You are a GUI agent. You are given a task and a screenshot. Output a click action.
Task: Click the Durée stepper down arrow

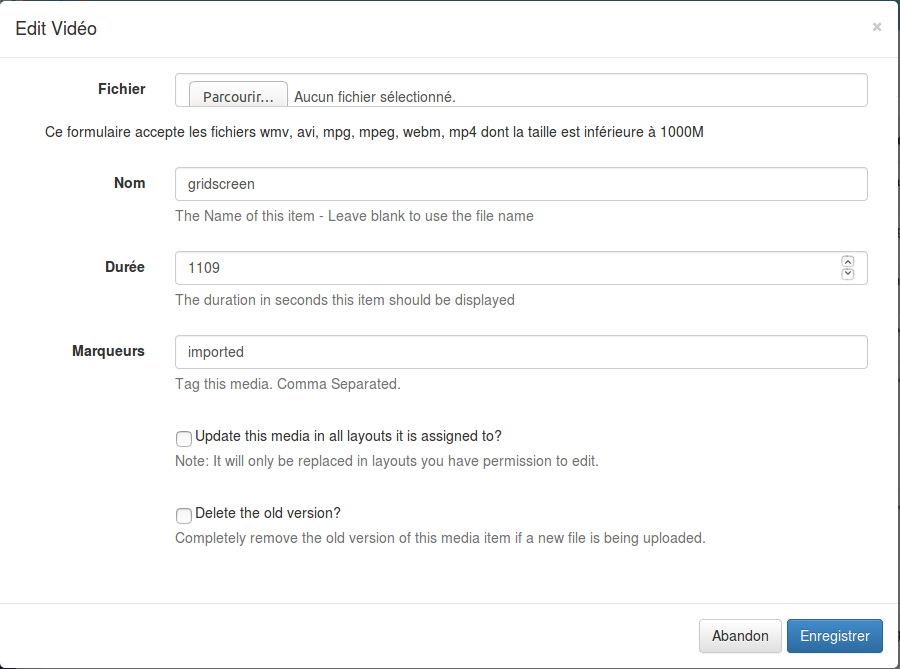(x=847, y=272)
